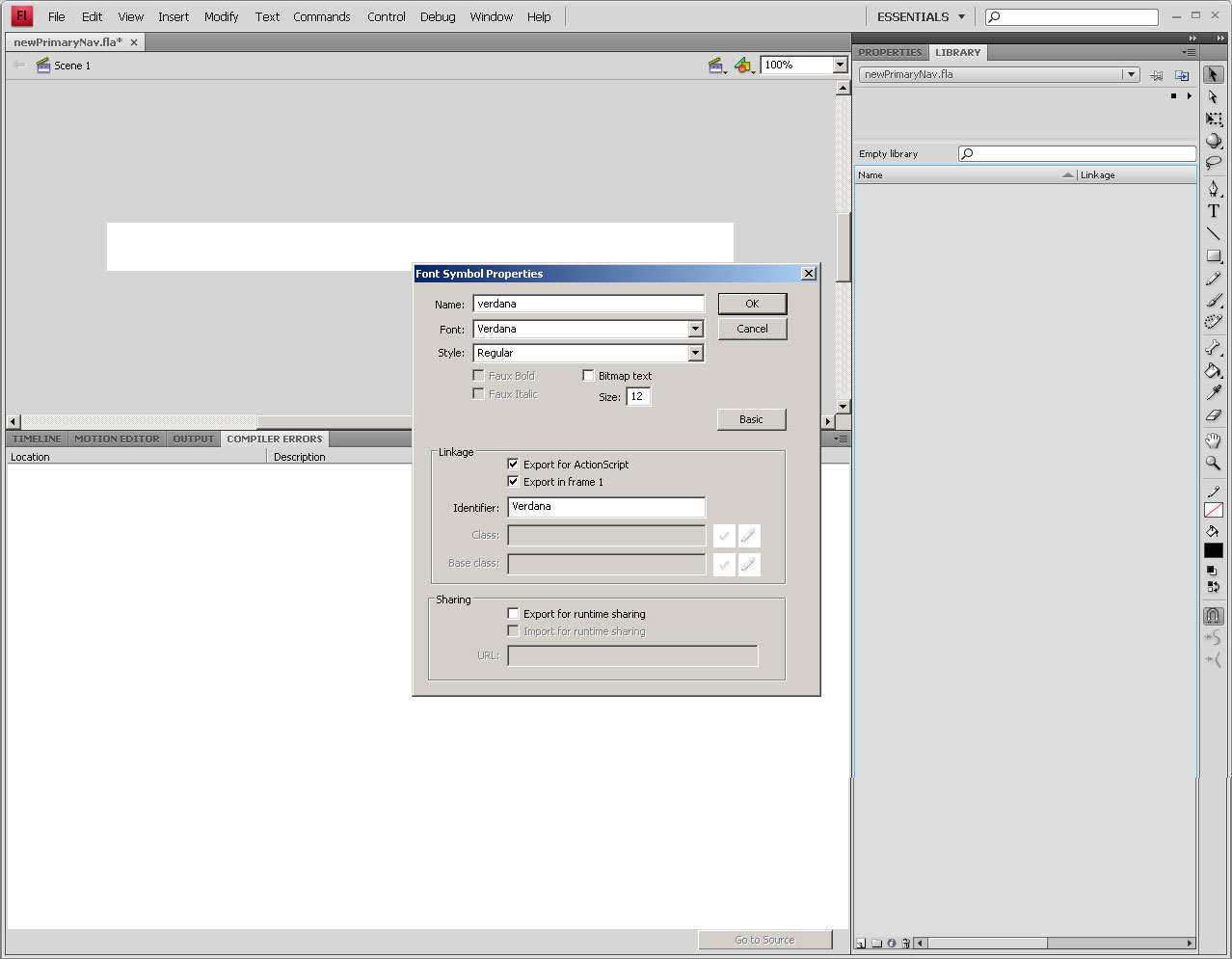Switch to the PROPERTIES tab
This screenshot has width=1232, height=959.
pyautogui.click(x=890, y=52)
